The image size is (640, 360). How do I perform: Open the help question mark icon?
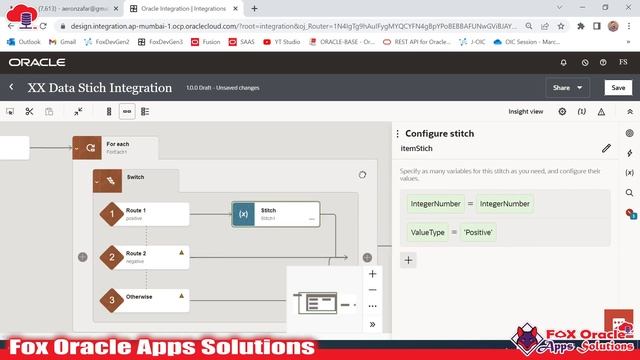coord(603,62)
